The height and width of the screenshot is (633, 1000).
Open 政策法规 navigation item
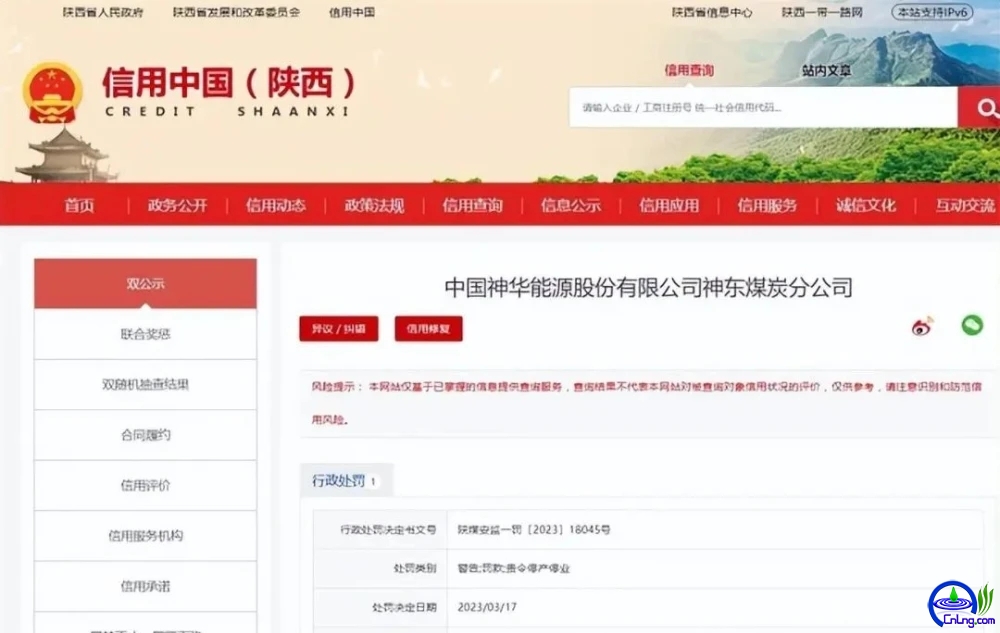[x=374, y=205]
